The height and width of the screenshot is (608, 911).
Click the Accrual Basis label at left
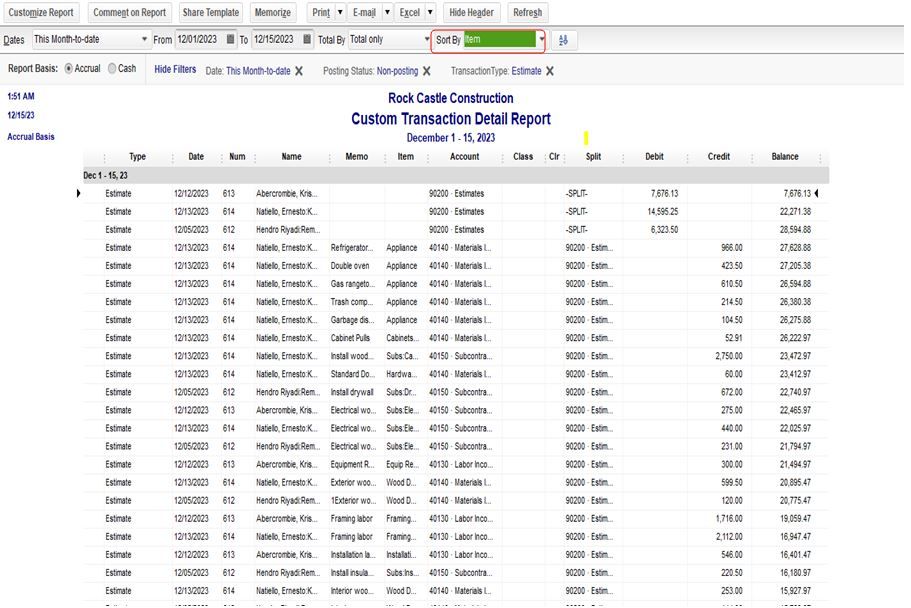point(31,137)
